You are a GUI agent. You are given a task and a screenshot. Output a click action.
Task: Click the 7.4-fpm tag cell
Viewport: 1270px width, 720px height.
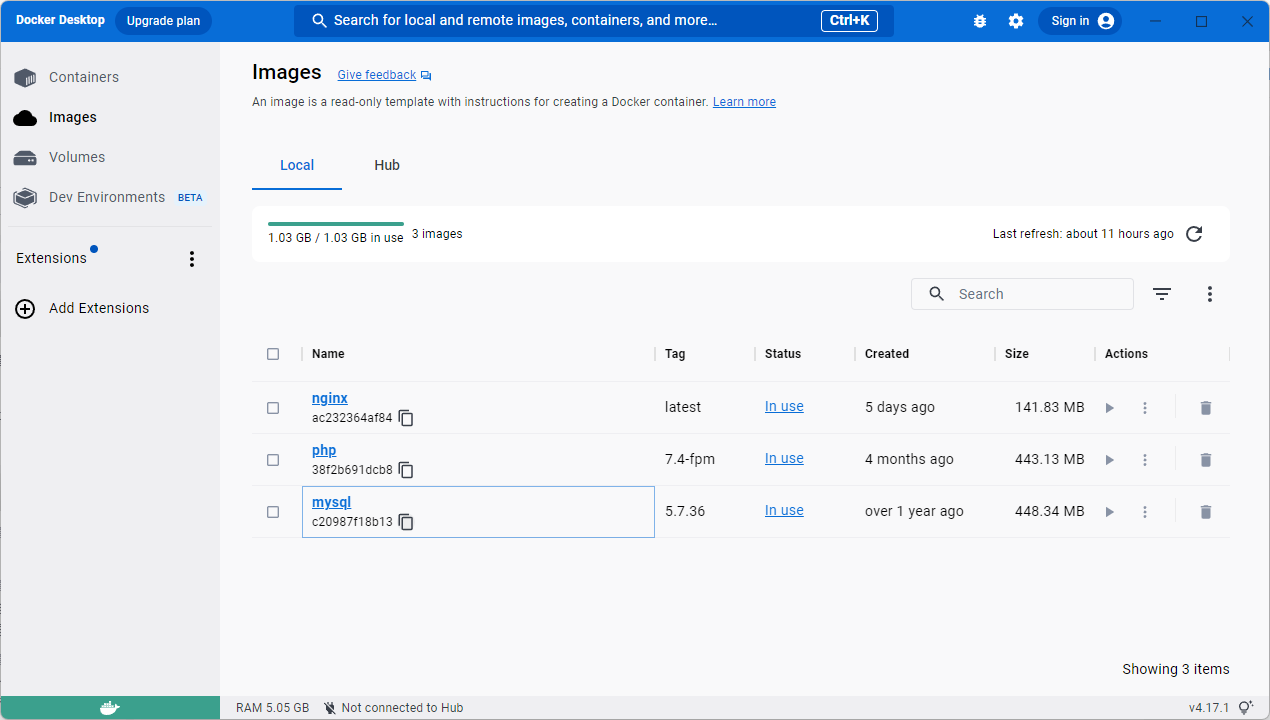point(690,460)
